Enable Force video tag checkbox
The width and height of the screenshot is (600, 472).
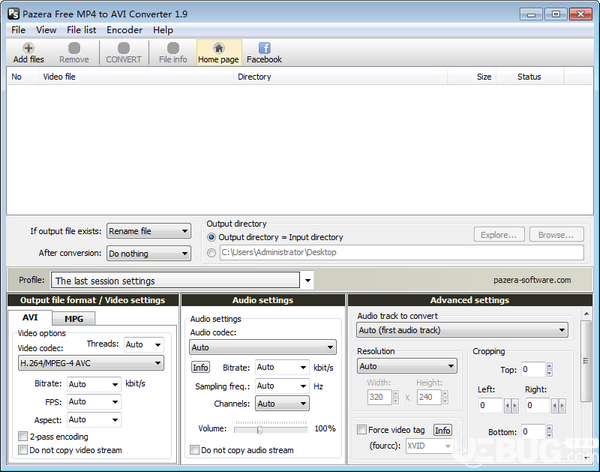pos(362,430)
